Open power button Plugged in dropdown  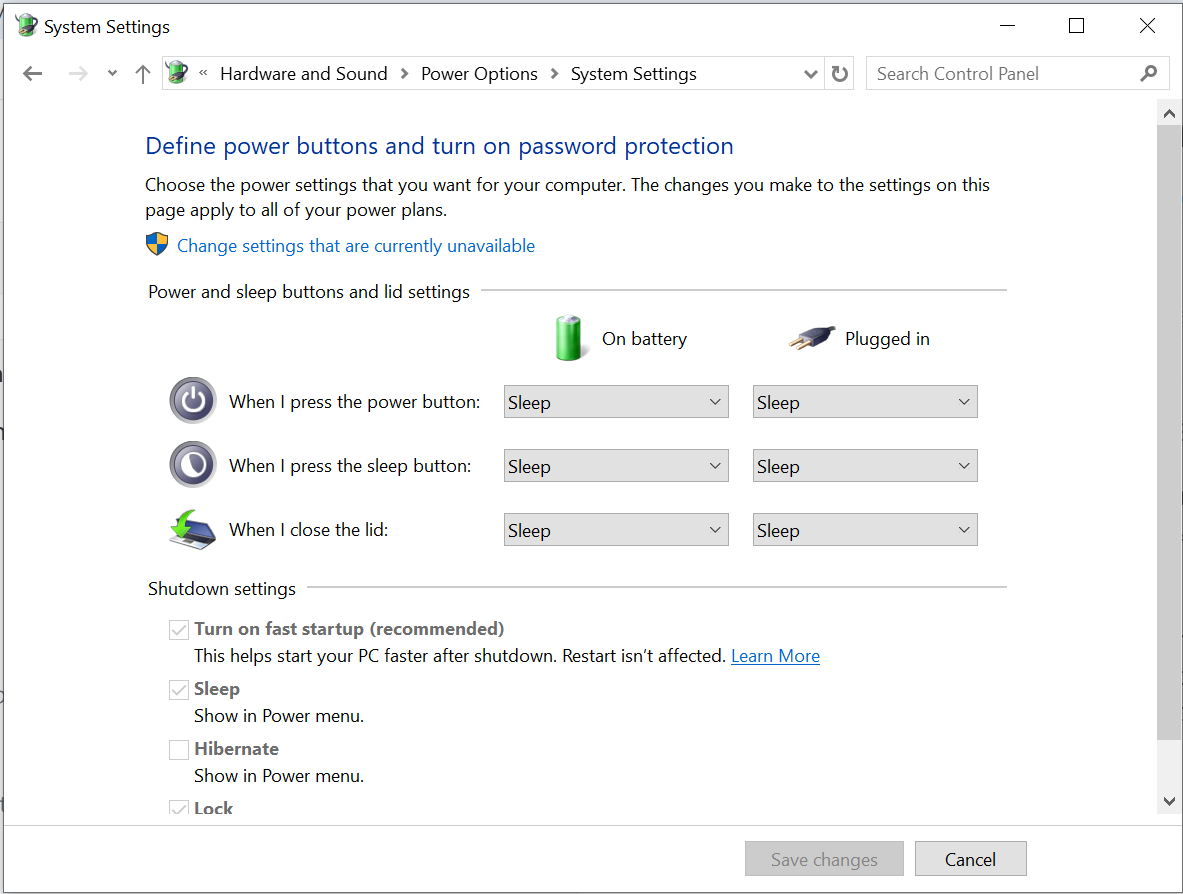pyautogui.click(x=865, y=401)
